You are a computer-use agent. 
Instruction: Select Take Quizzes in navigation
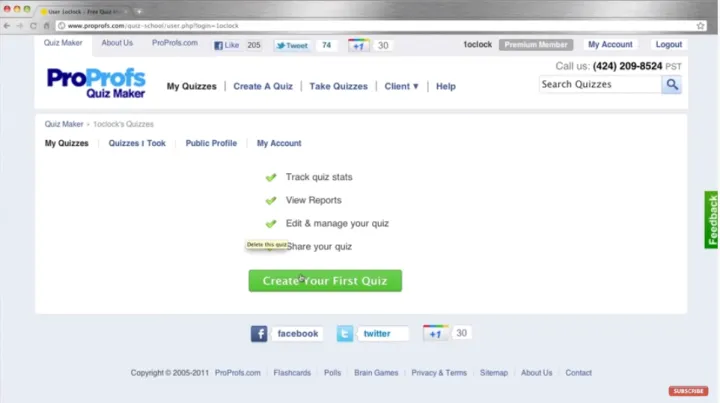pos(338,86)
